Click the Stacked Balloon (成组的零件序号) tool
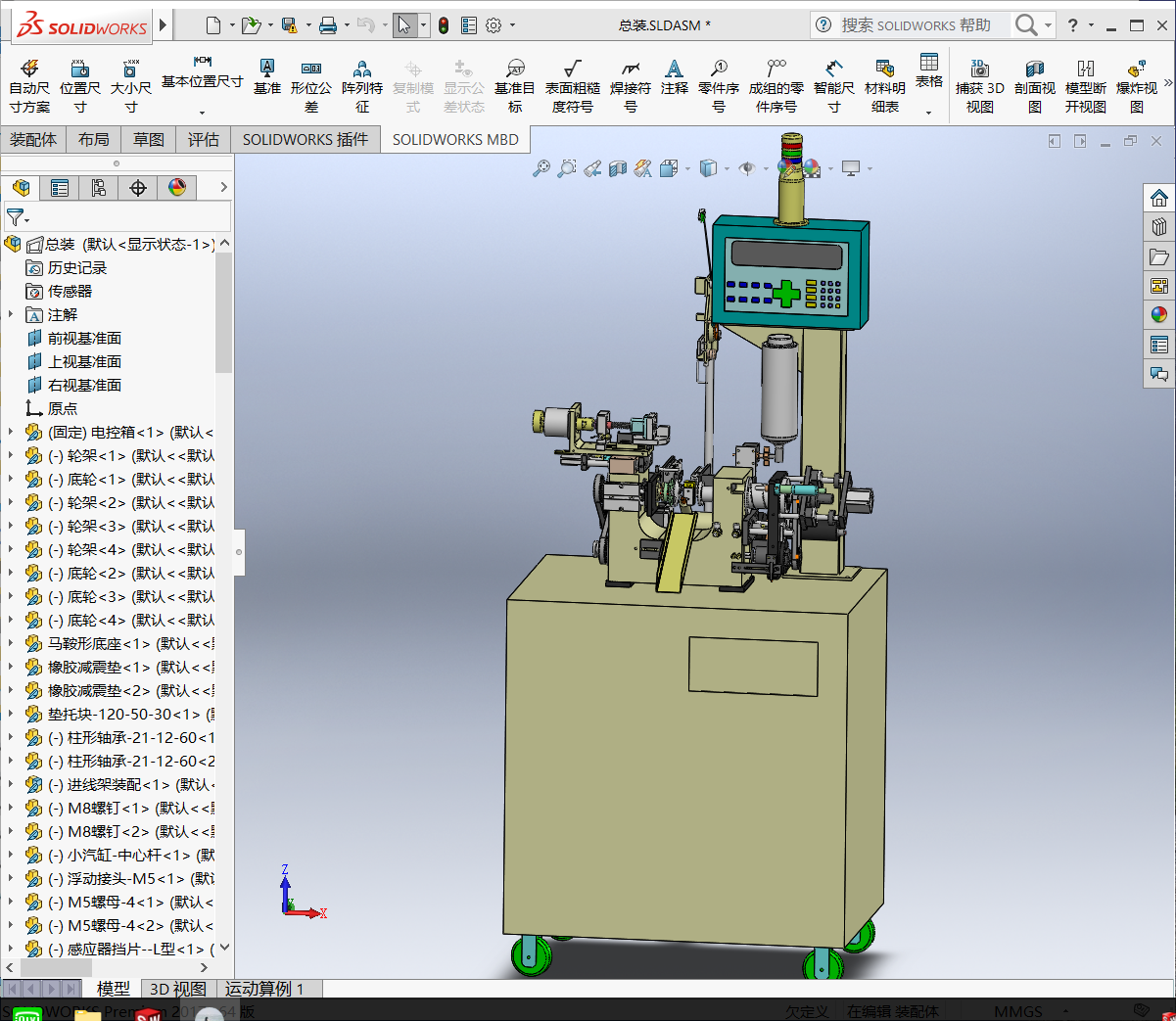This screenshot has width=1176, height=1021. (776, 86)
